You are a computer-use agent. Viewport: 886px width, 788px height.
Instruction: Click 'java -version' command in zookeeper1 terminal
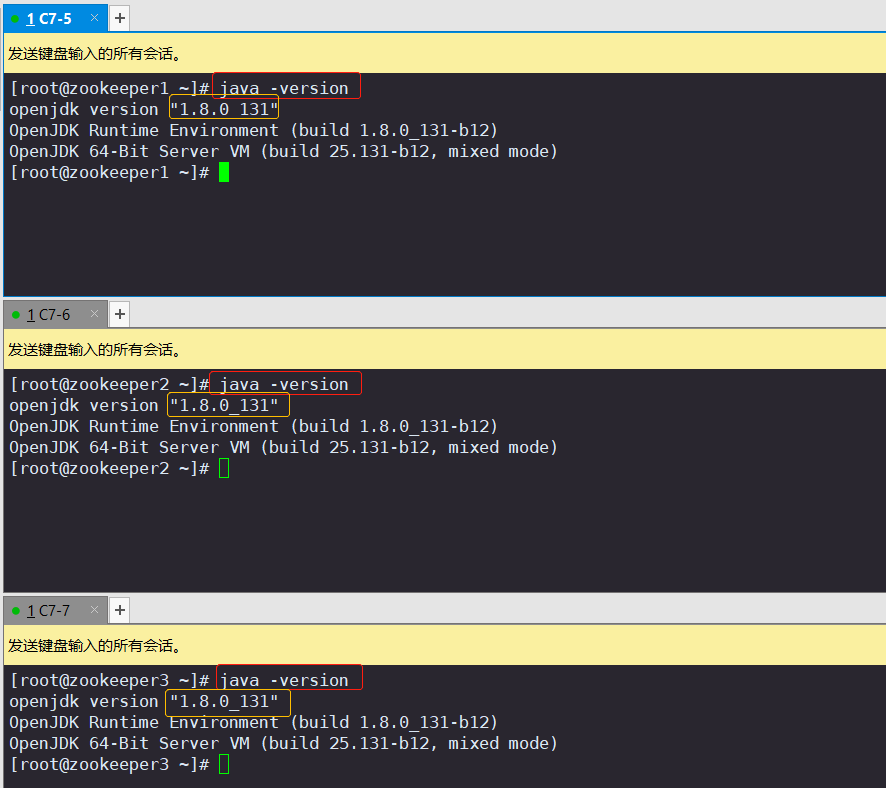[x=284, y=89]
